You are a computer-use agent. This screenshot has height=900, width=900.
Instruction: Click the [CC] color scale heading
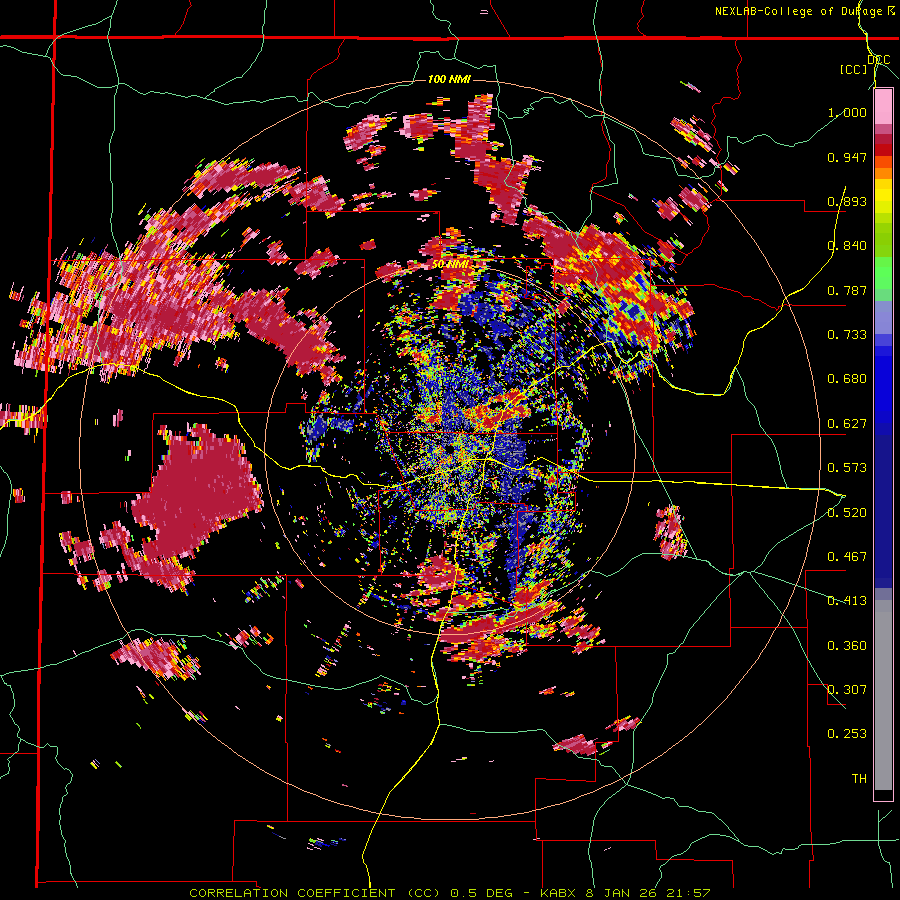click(853, 69)
